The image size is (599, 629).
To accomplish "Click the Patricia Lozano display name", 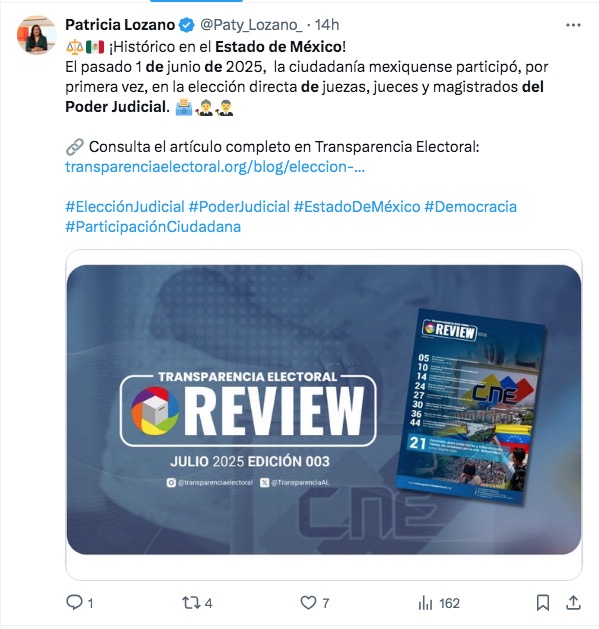I will click(120, 25).
